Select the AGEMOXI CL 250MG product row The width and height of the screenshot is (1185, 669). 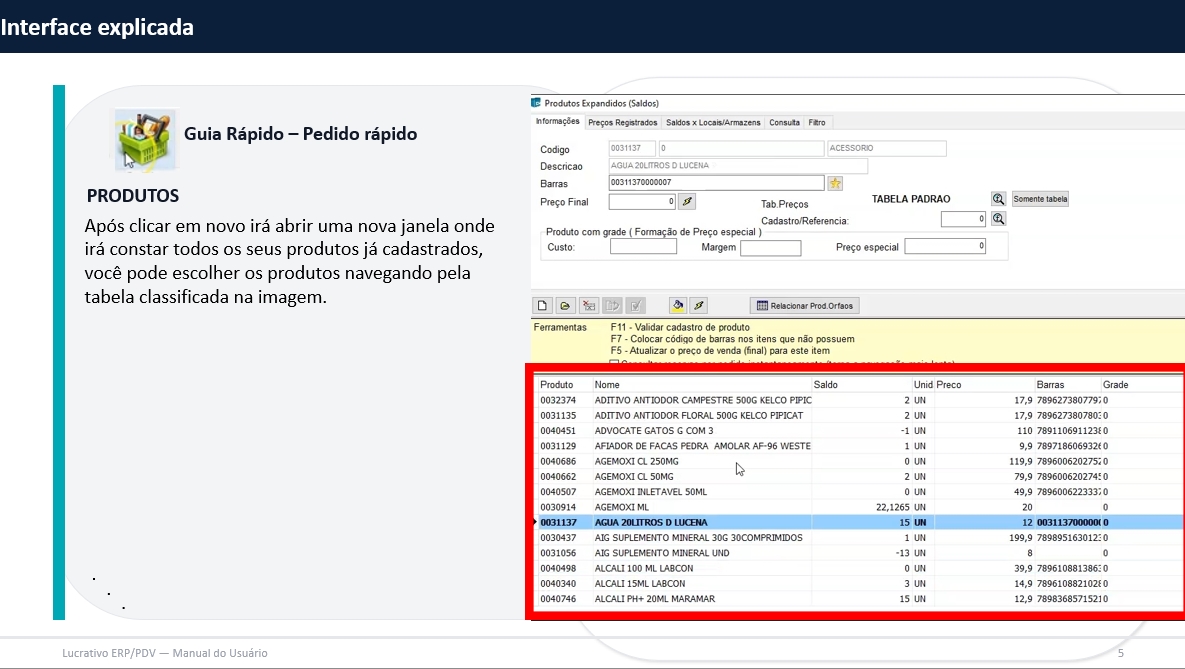(x=700, y=462)
